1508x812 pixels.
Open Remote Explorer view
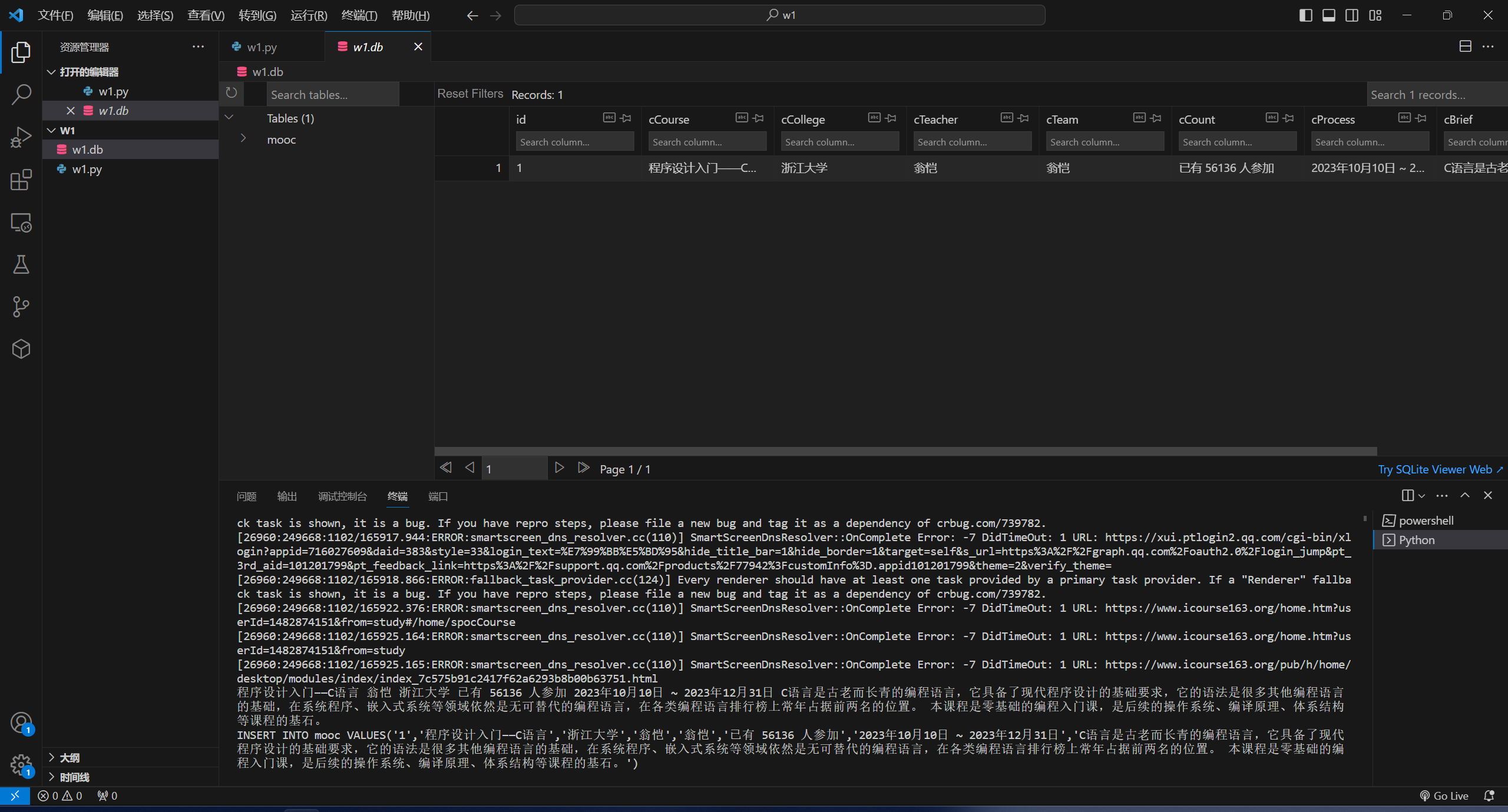[x=21, y=223]
